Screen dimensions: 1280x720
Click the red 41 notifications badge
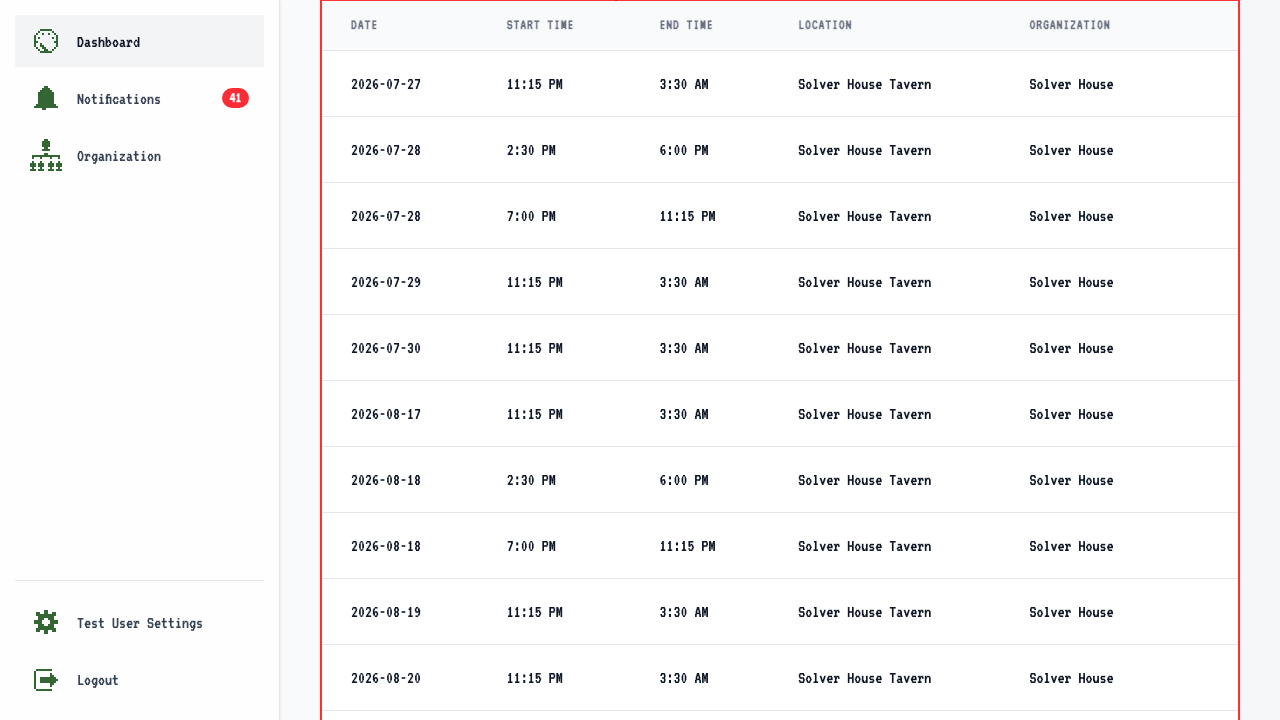tap(235, 98)
